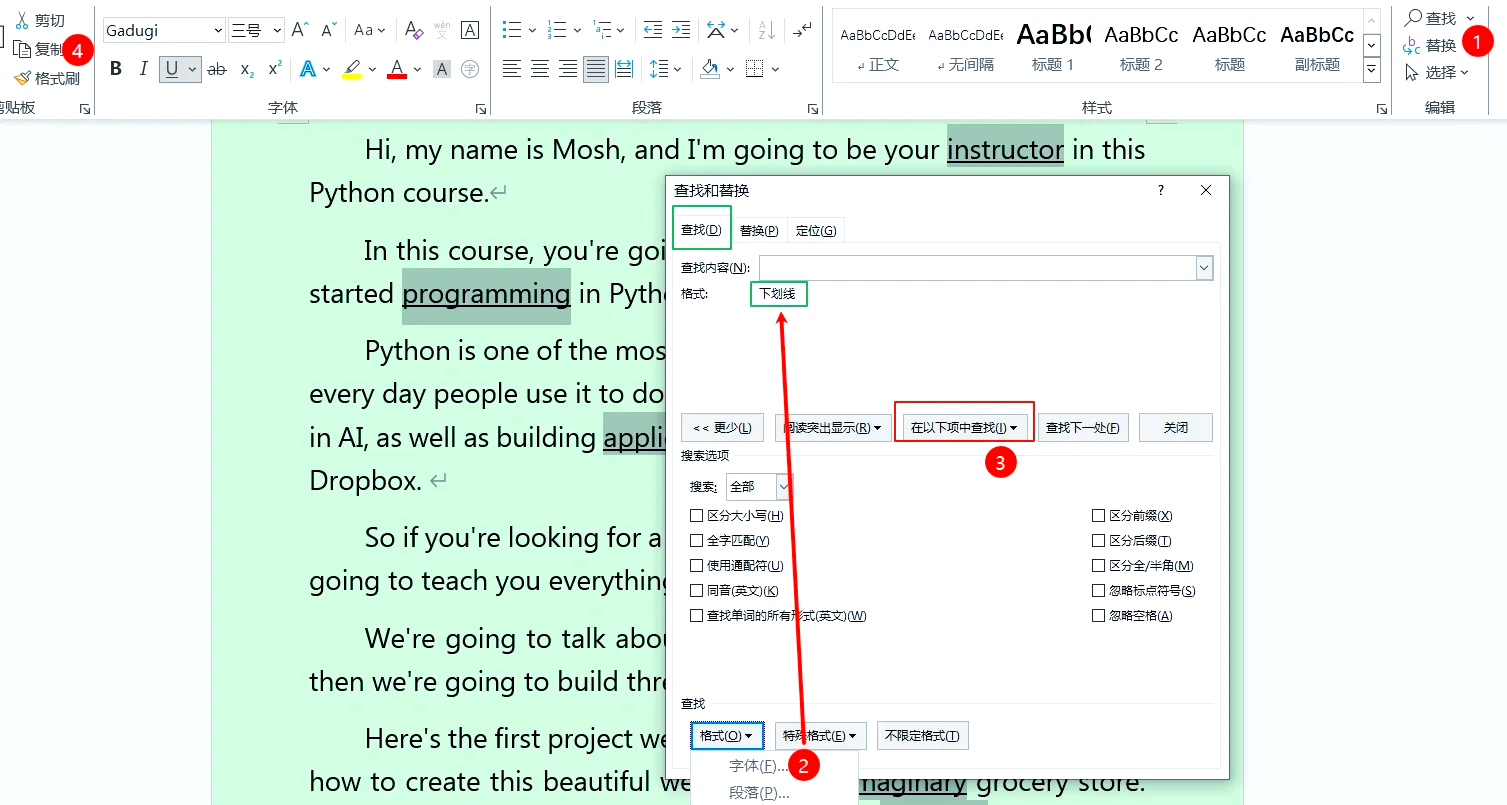Enable the 区分大小写 (match case) checkbox
The image size is (1507, 805).
pos(696,516)
